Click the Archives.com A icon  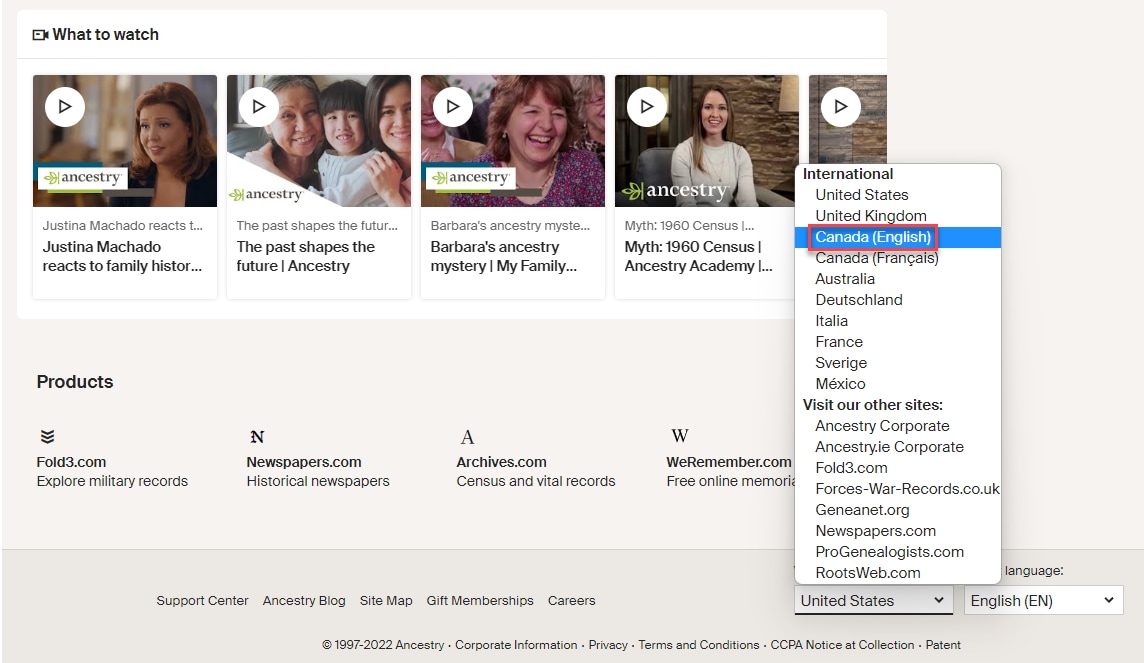467,435
